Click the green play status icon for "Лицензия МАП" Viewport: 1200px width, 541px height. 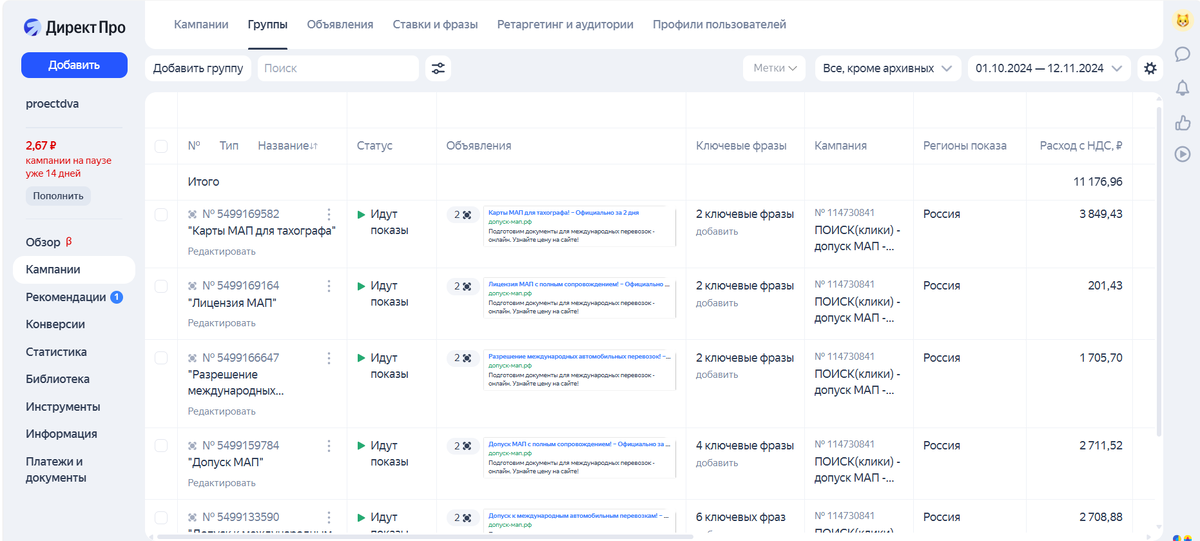click(362, 286)
